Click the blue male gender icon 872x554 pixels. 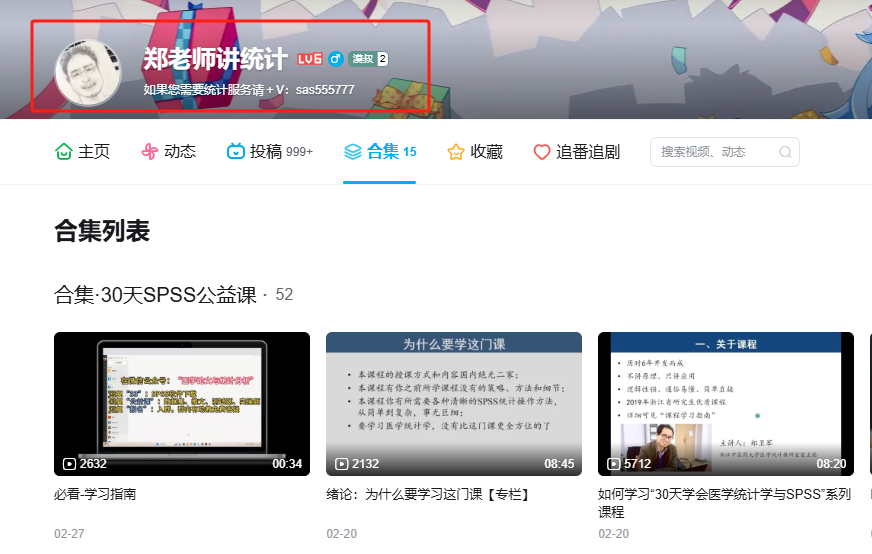click(x=336, y=59)
